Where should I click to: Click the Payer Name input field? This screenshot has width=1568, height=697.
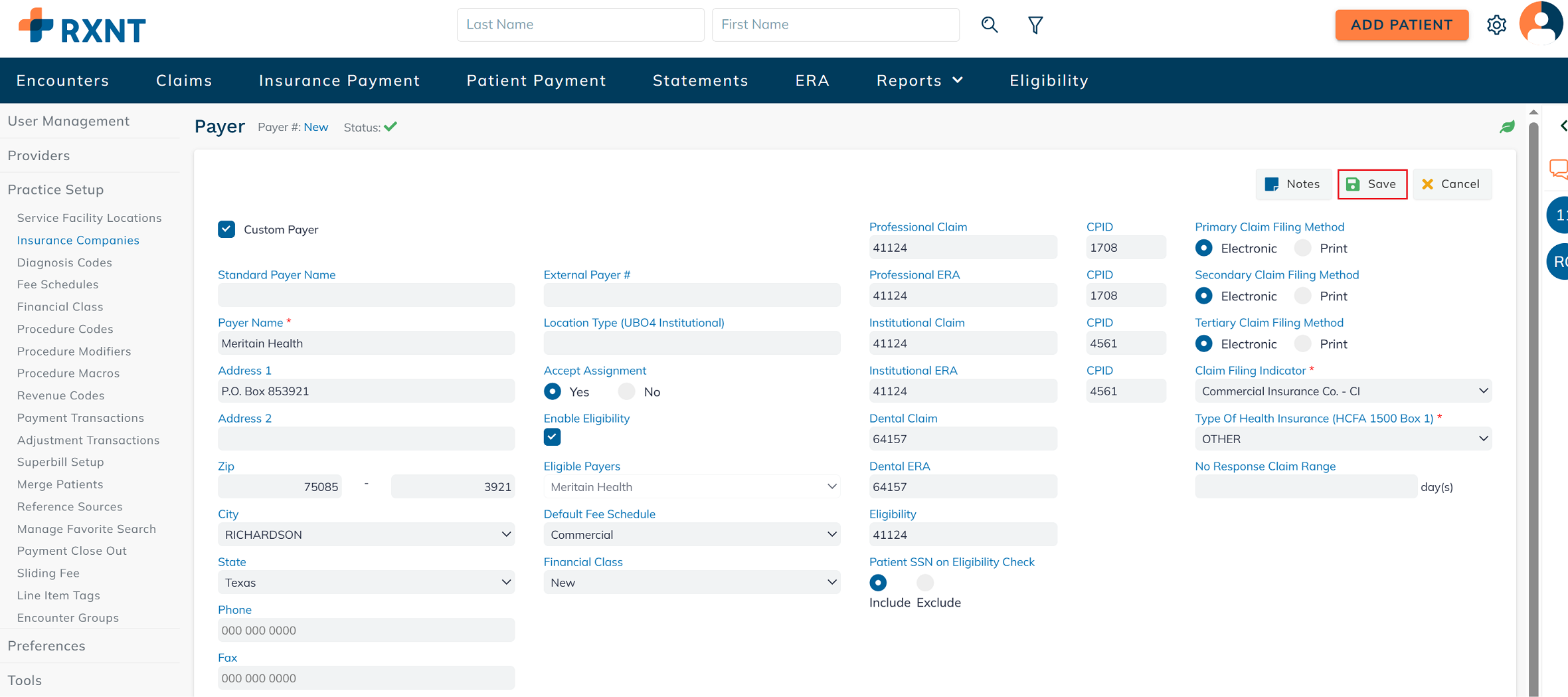click(x=366, y=344)
